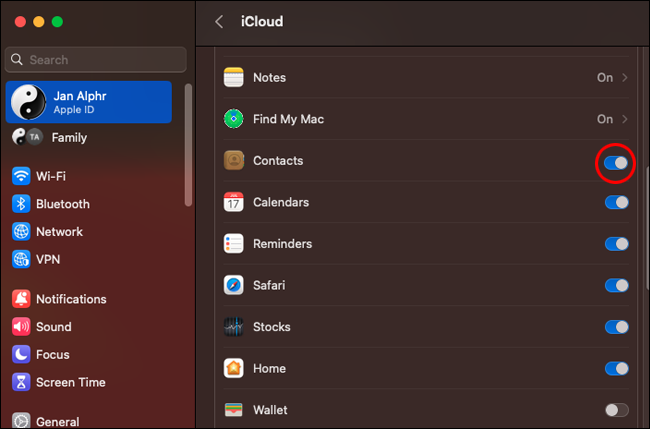650x429 pixels.
Task: Click the Sound speaker icon
Action: (21, 327)
